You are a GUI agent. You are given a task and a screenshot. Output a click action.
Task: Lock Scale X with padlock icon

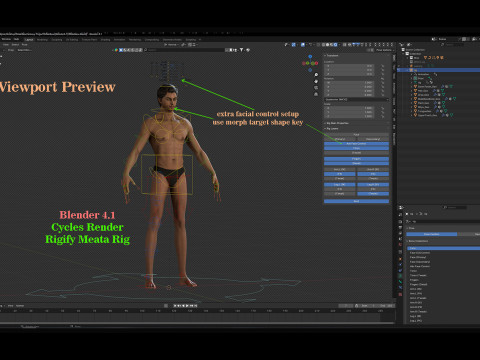[x=383, y=108]
